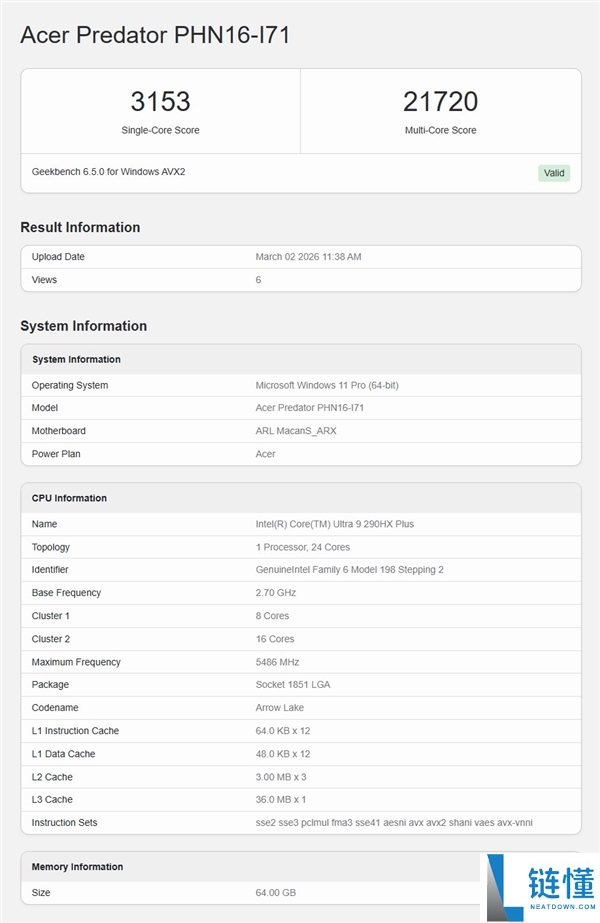Select GenuineIntel Family 6 Model 198 value
The height and width of the screenshot is (923, 600).
(350, 570)
